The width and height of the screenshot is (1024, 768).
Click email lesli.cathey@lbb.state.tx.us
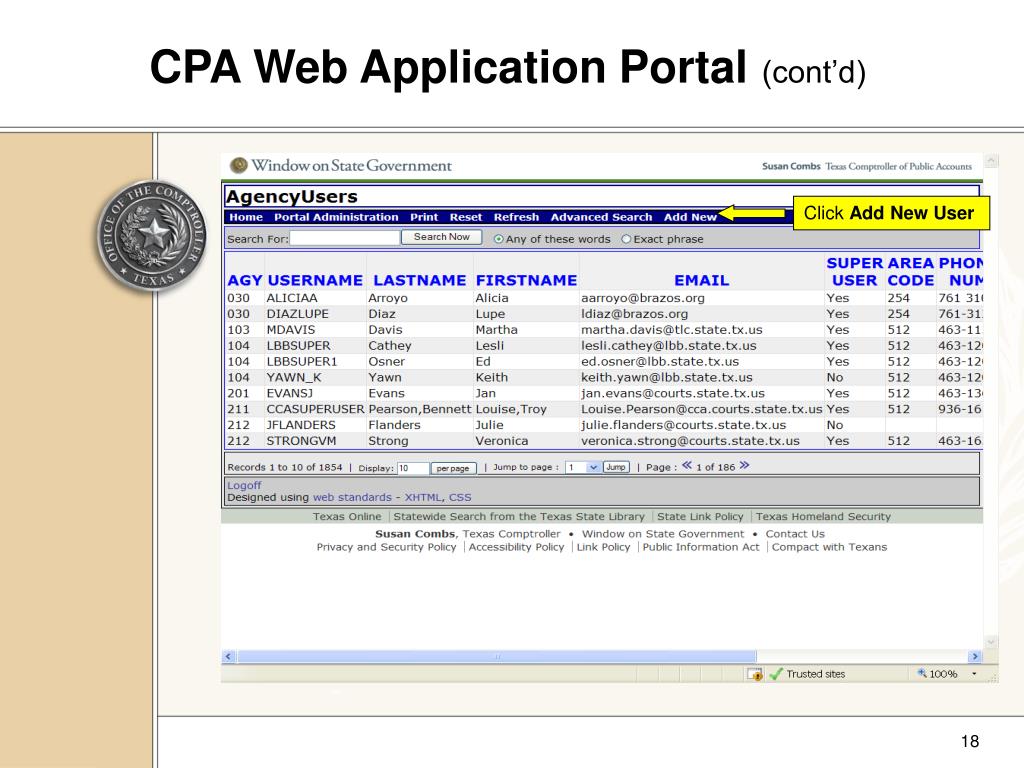[x=669, y=345]
